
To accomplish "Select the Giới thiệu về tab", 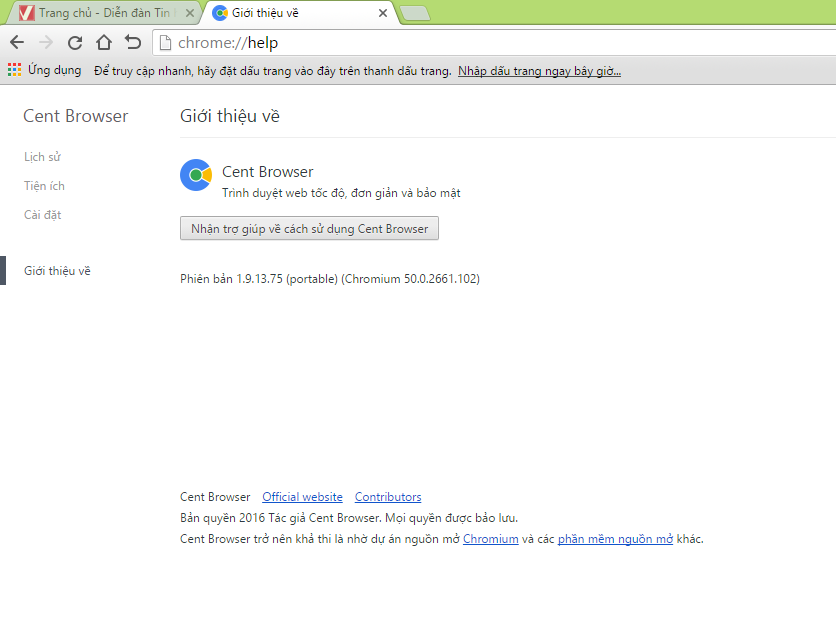I will (x=299, y=13).
